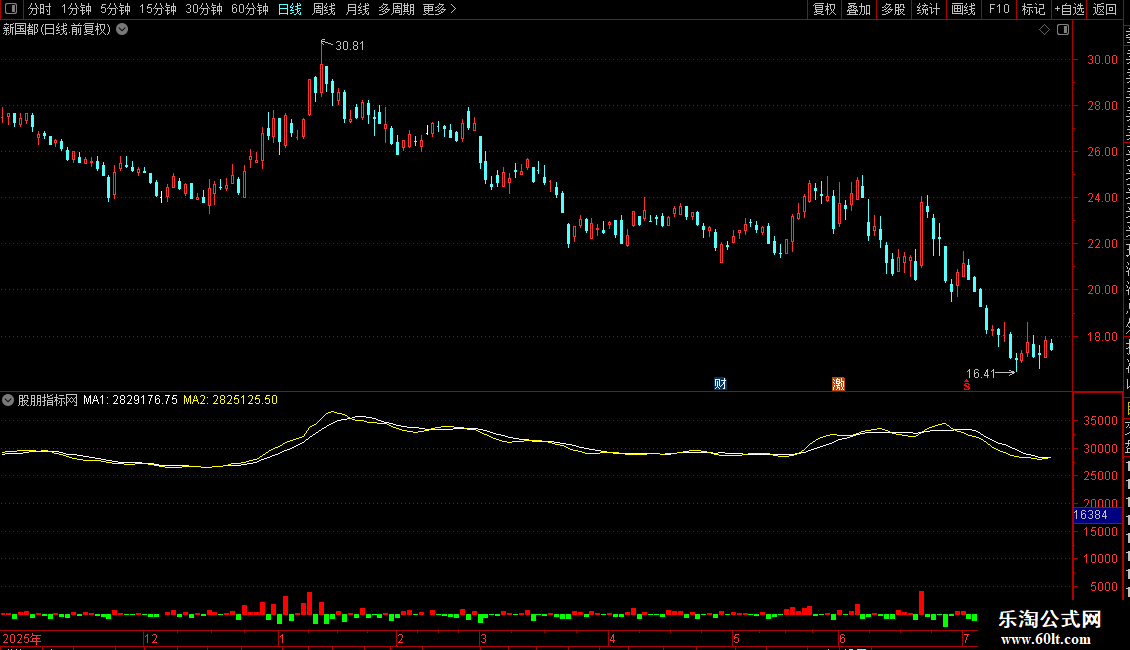
Task: Add stock with +自选 button
Action: pyautogui.click(x=1069, y=9)
